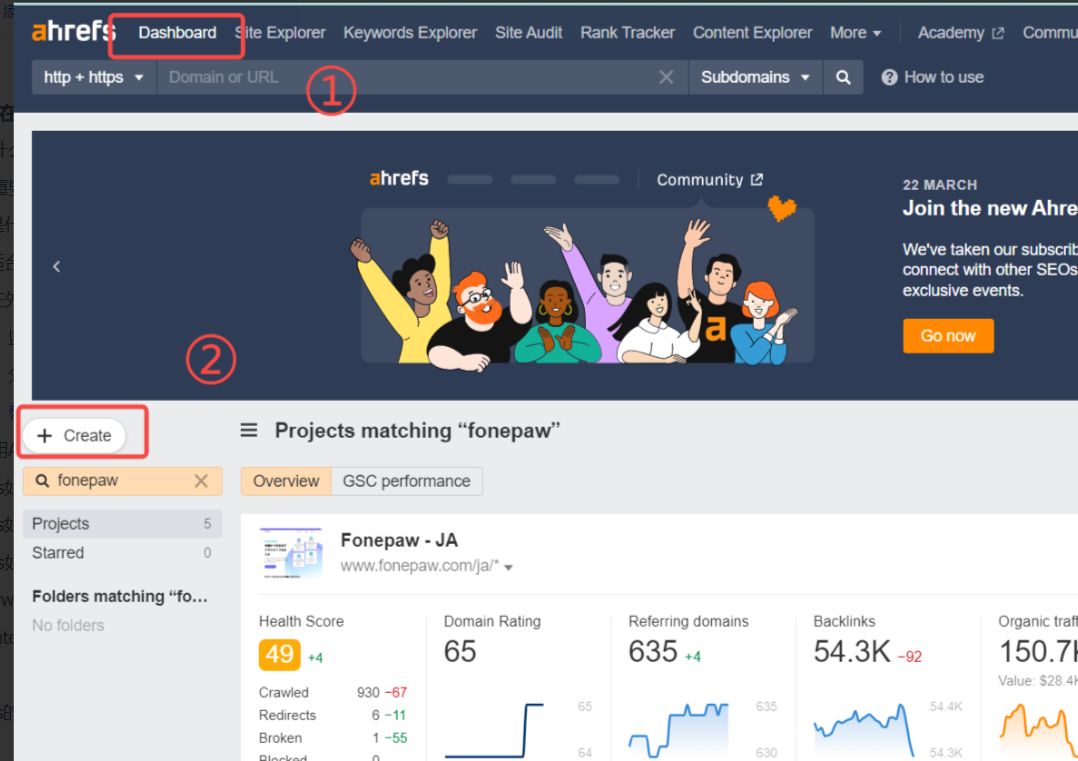Click the Ahrefs logo in the top bar

point(74,31)
